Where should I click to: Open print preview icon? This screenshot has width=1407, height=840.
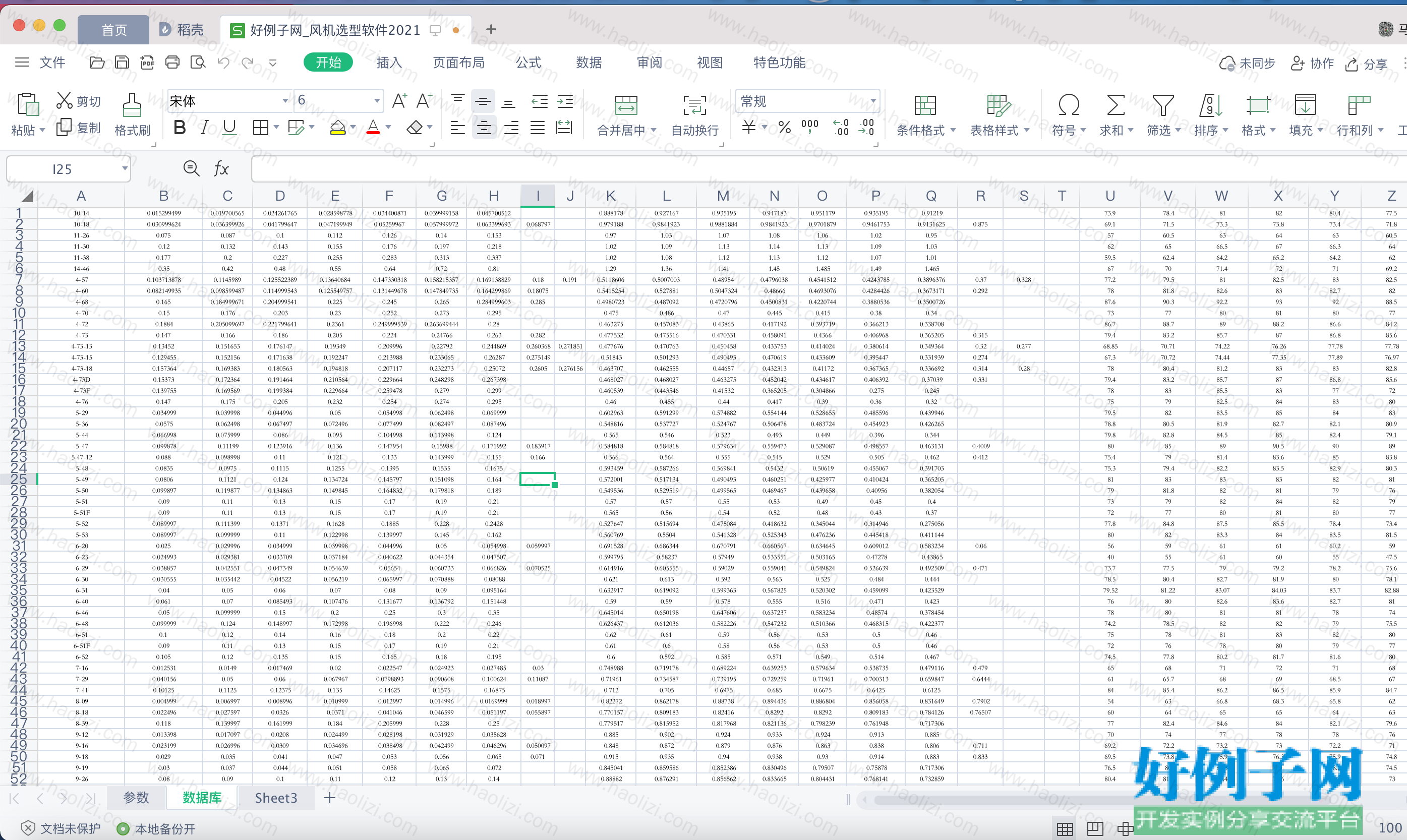click(x=198, y=62)
